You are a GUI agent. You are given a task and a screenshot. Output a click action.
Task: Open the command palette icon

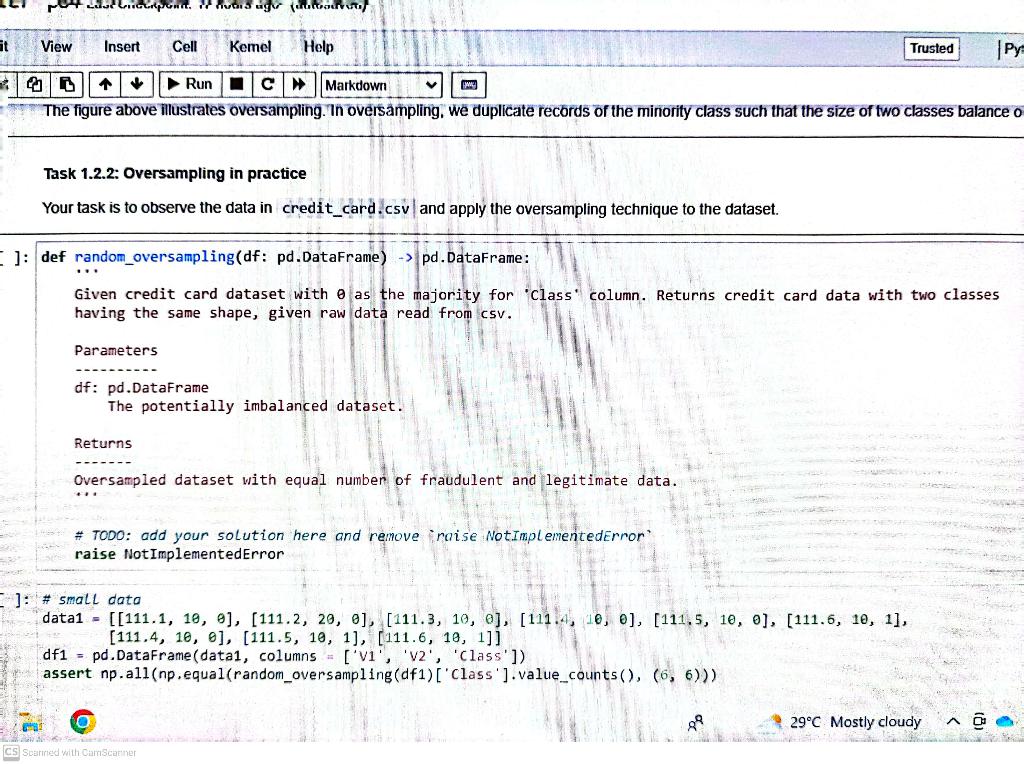pyautogui.click(x=468, y=84)
